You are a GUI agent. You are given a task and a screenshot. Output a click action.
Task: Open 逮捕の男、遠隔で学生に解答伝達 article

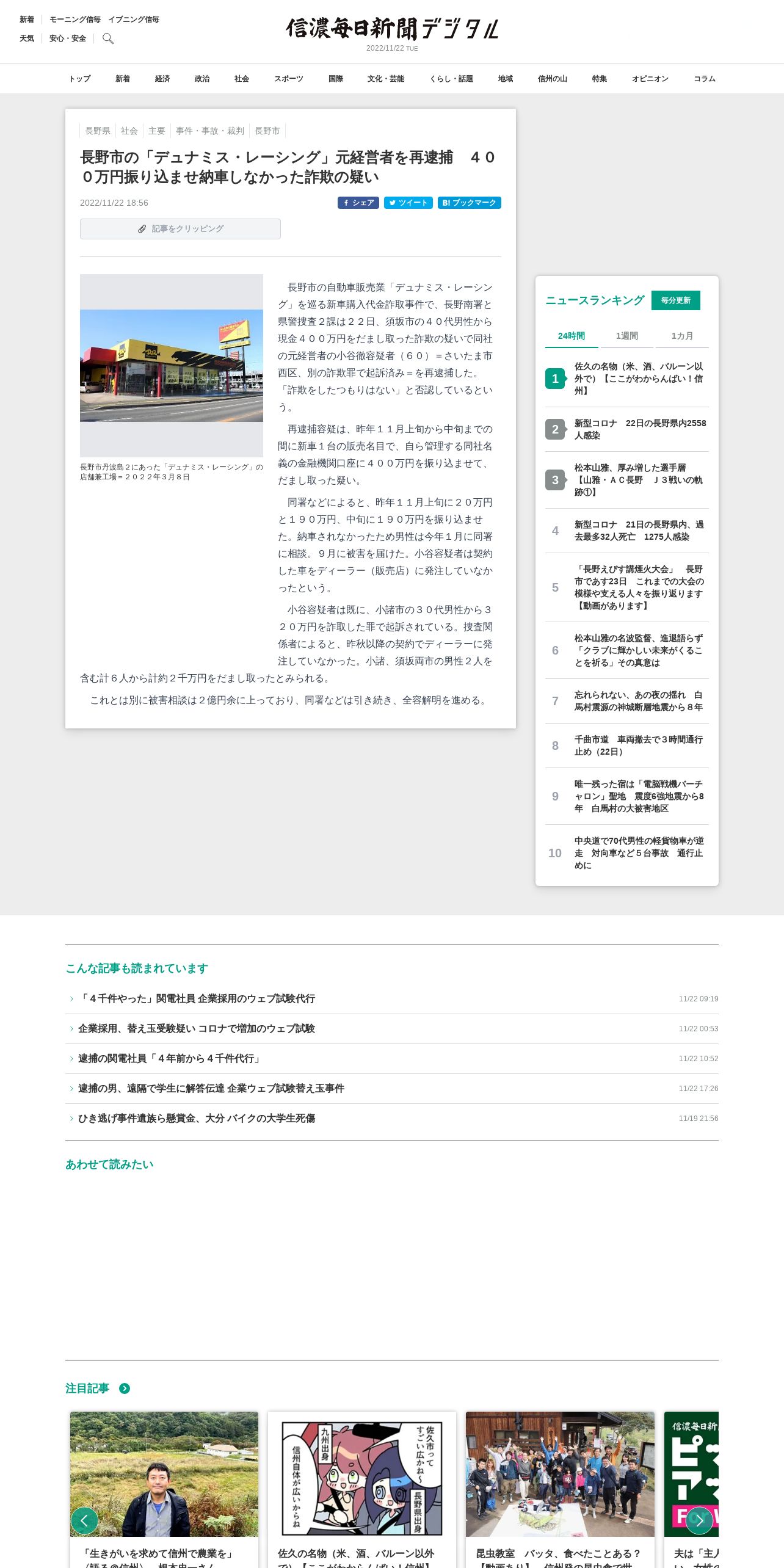click(392, 1089)
